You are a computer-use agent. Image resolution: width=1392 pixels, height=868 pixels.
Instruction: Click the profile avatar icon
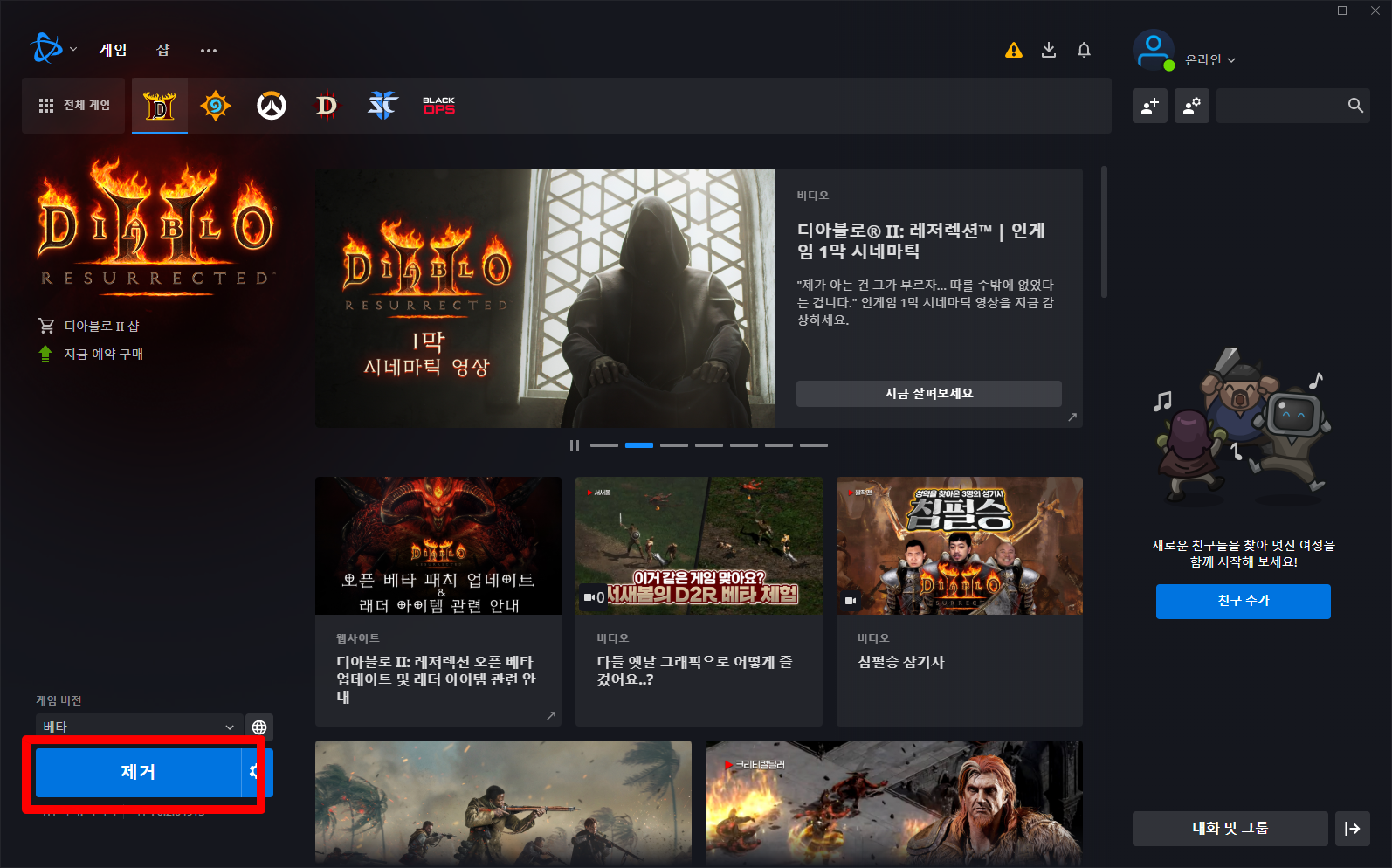pos(1154,50)
